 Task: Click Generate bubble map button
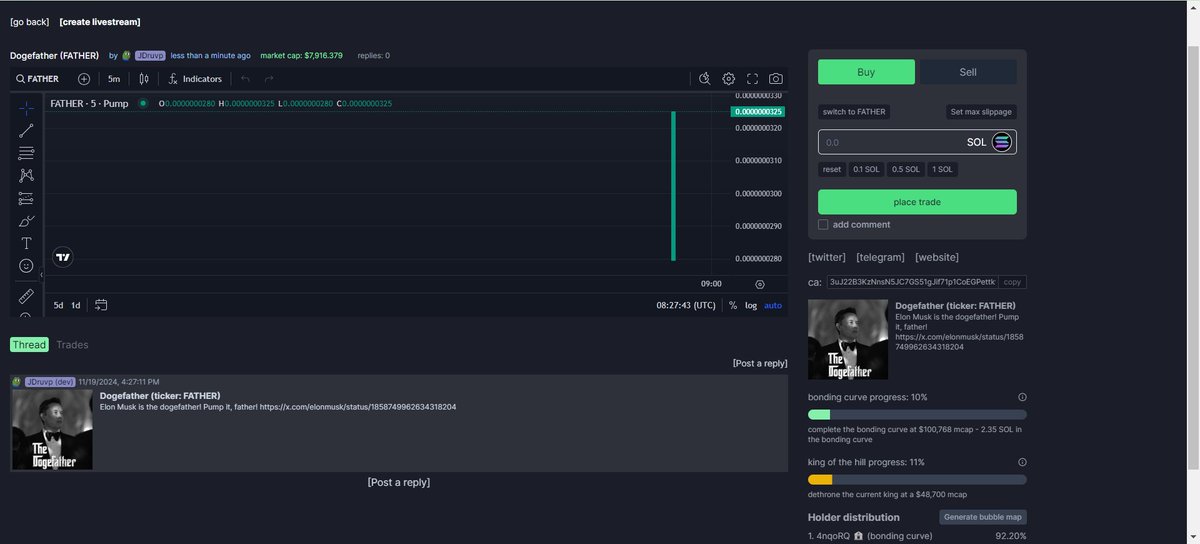tap(983, 517)
